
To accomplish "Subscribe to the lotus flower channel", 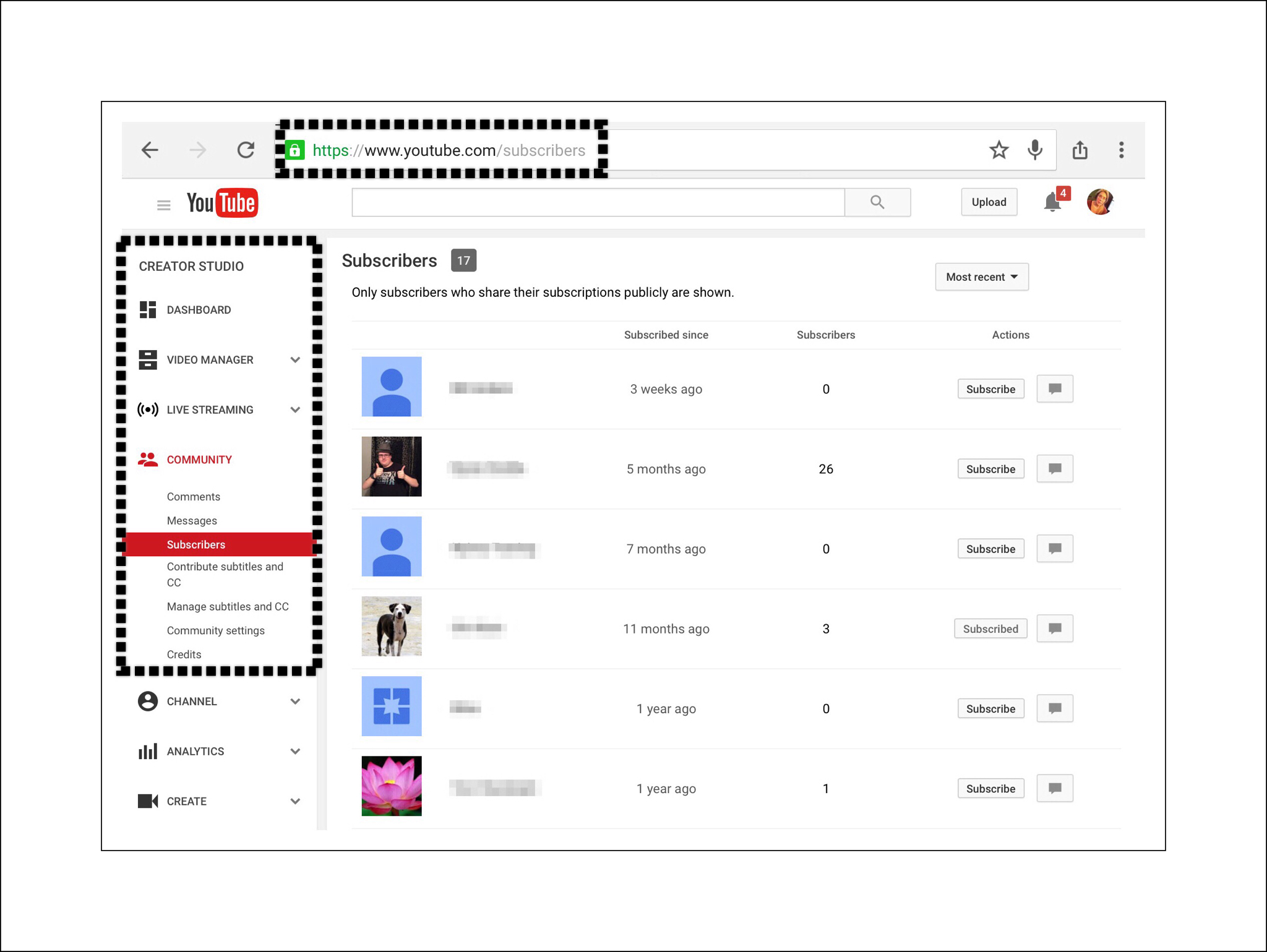I will coord(990,788).
